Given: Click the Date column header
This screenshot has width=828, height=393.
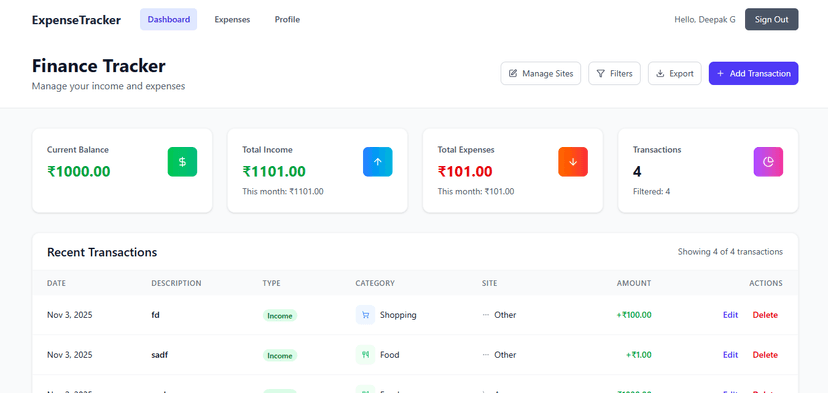Looking at the screenshot, I should pos(57,283).
